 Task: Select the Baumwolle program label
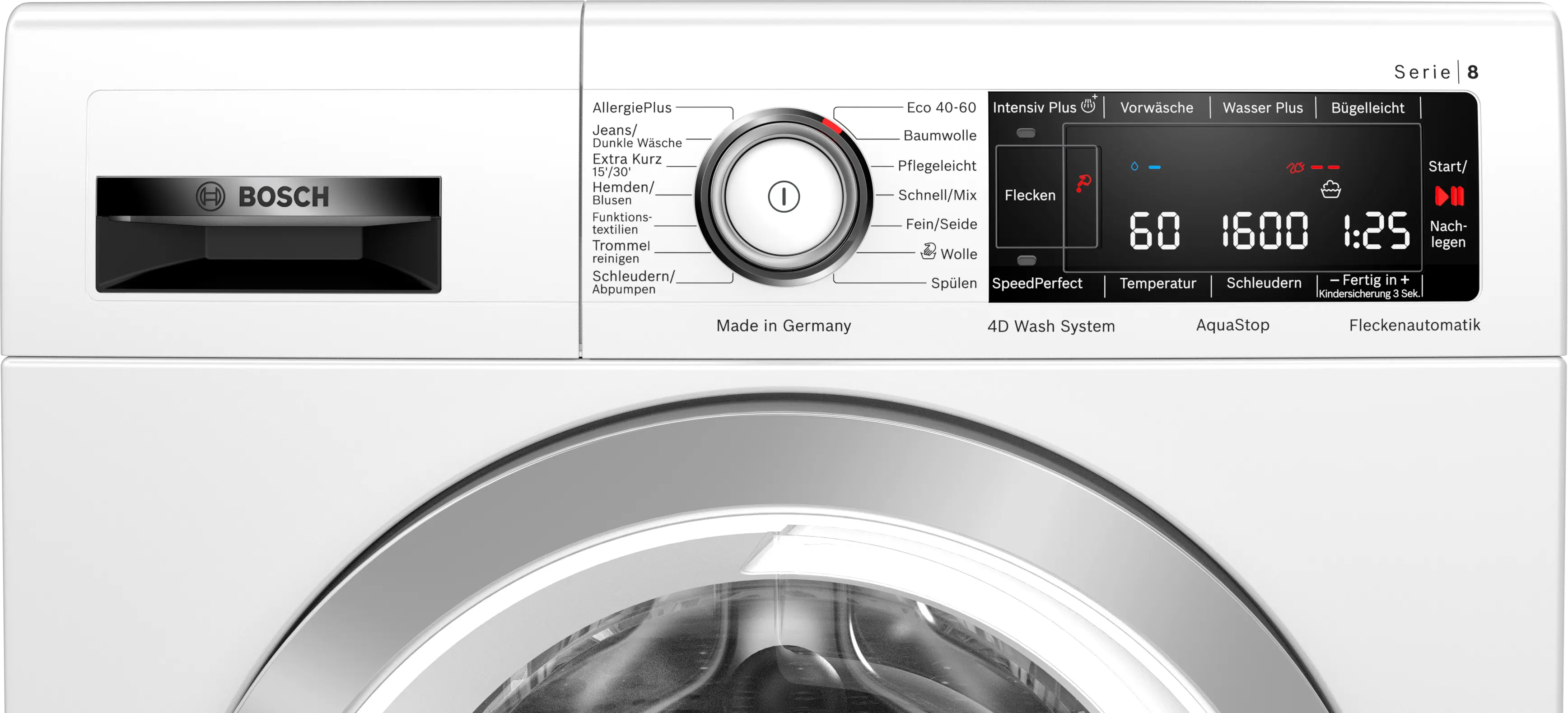[939, 135]
